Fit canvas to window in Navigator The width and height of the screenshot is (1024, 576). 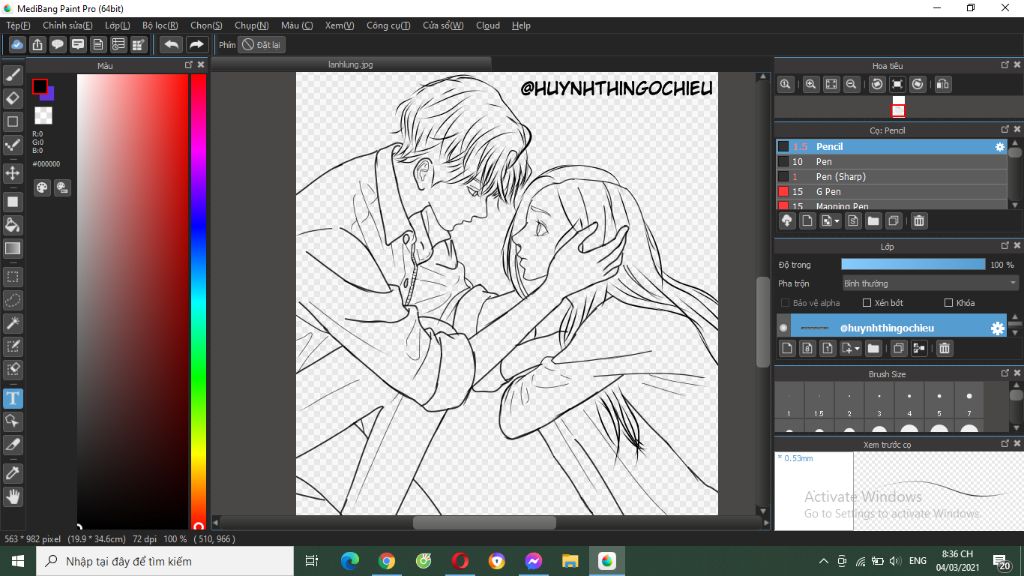tap(831, 84)
